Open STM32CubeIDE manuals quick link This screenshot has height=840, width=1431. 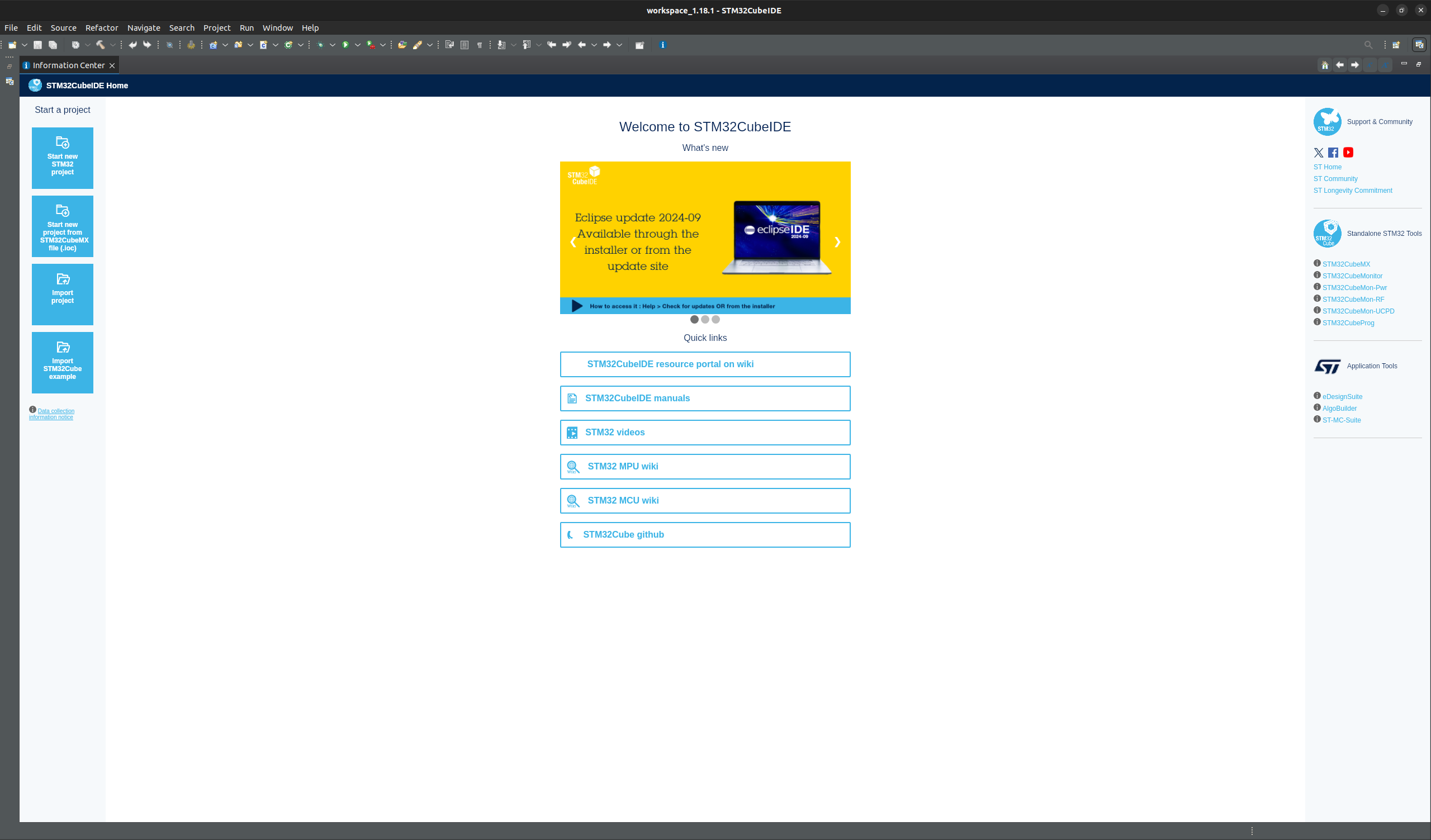(x=705, y=398)
